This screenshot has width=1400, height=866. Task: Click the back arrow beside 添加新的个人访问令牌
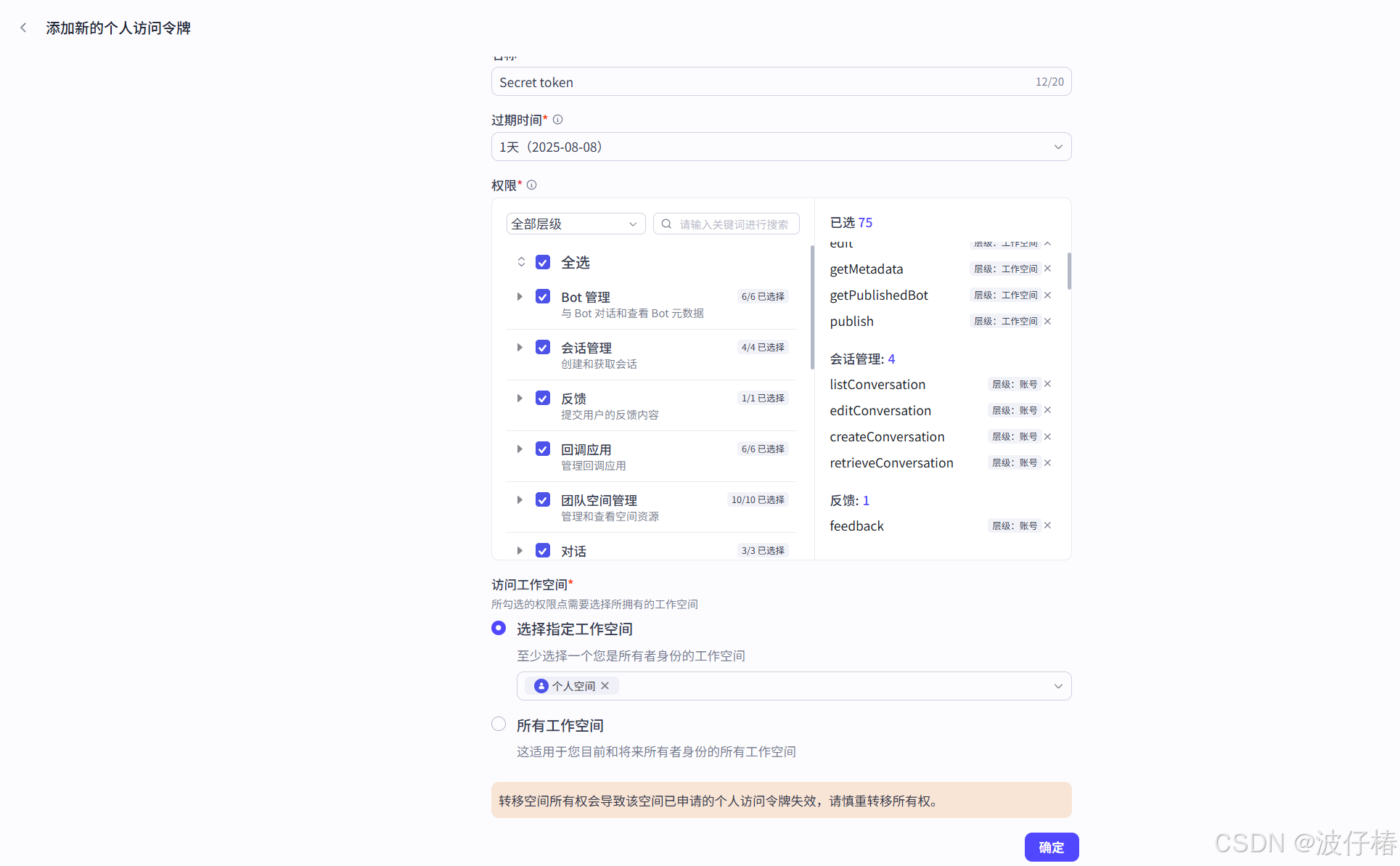click(x=23, y=27)
